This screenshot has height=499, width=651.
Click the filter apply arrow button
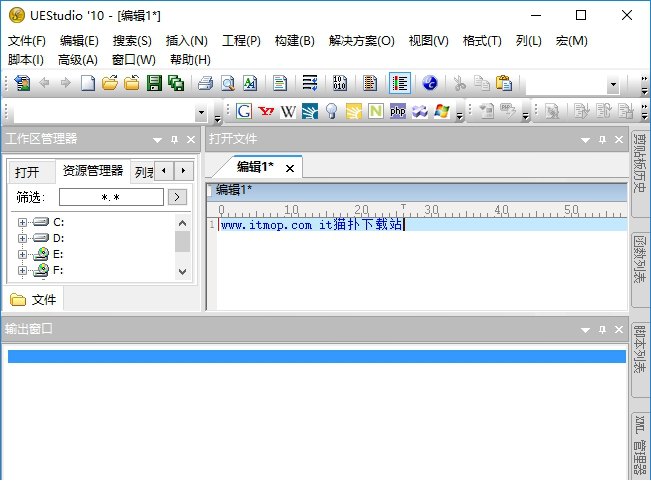click(x=177, y=197)
